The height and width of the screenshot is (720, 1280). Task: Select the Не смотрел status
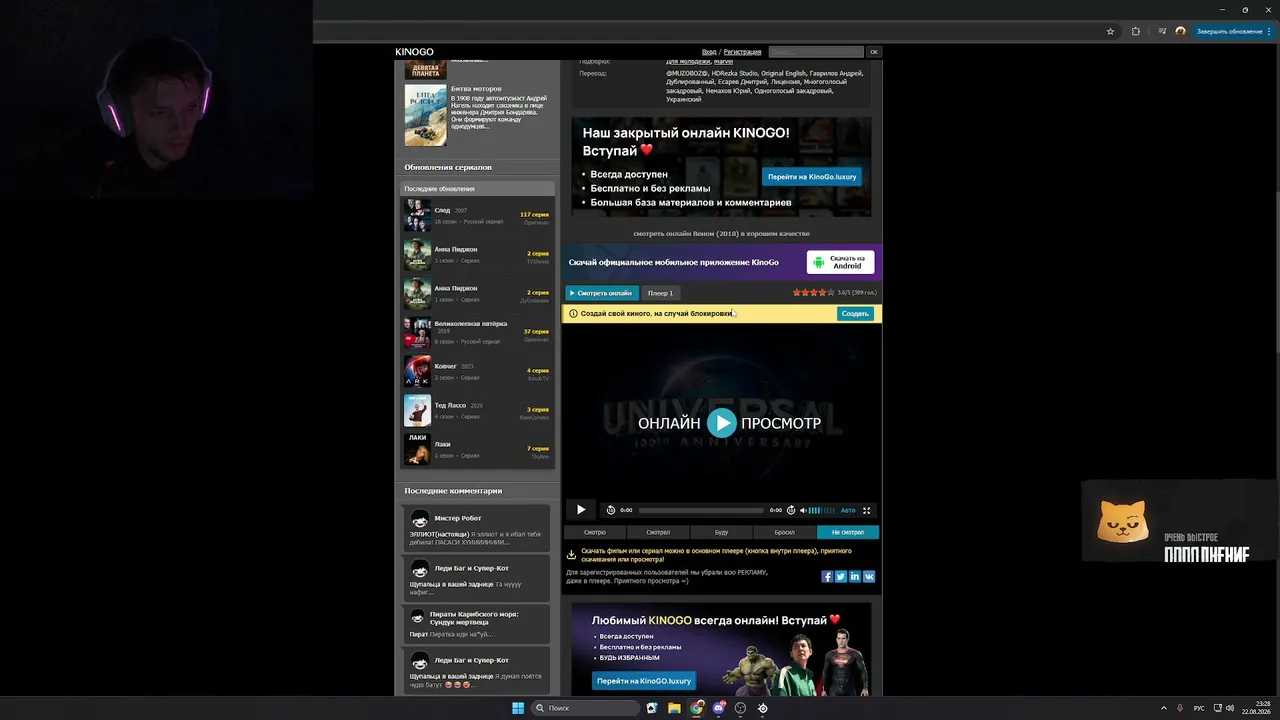(848, 532)
